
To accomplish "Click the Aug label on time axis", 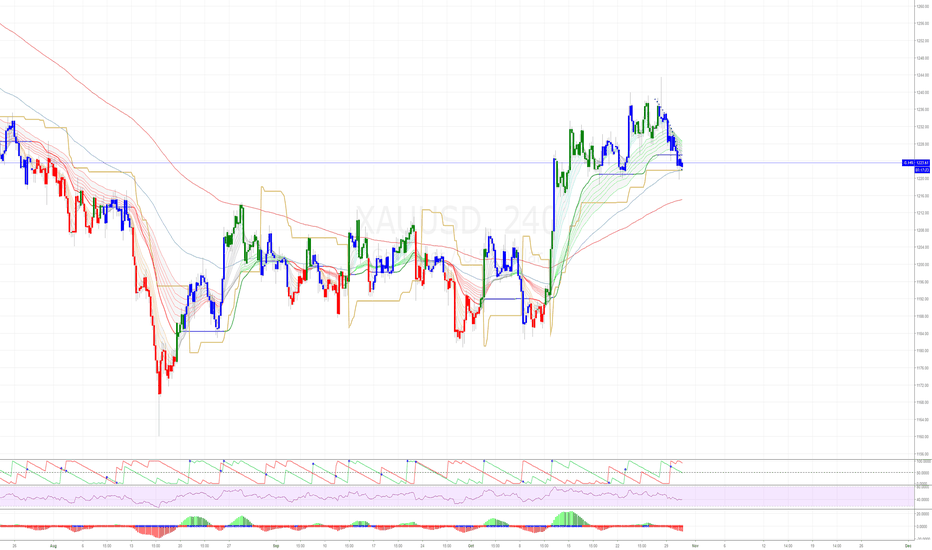I will tap(53, 545).
